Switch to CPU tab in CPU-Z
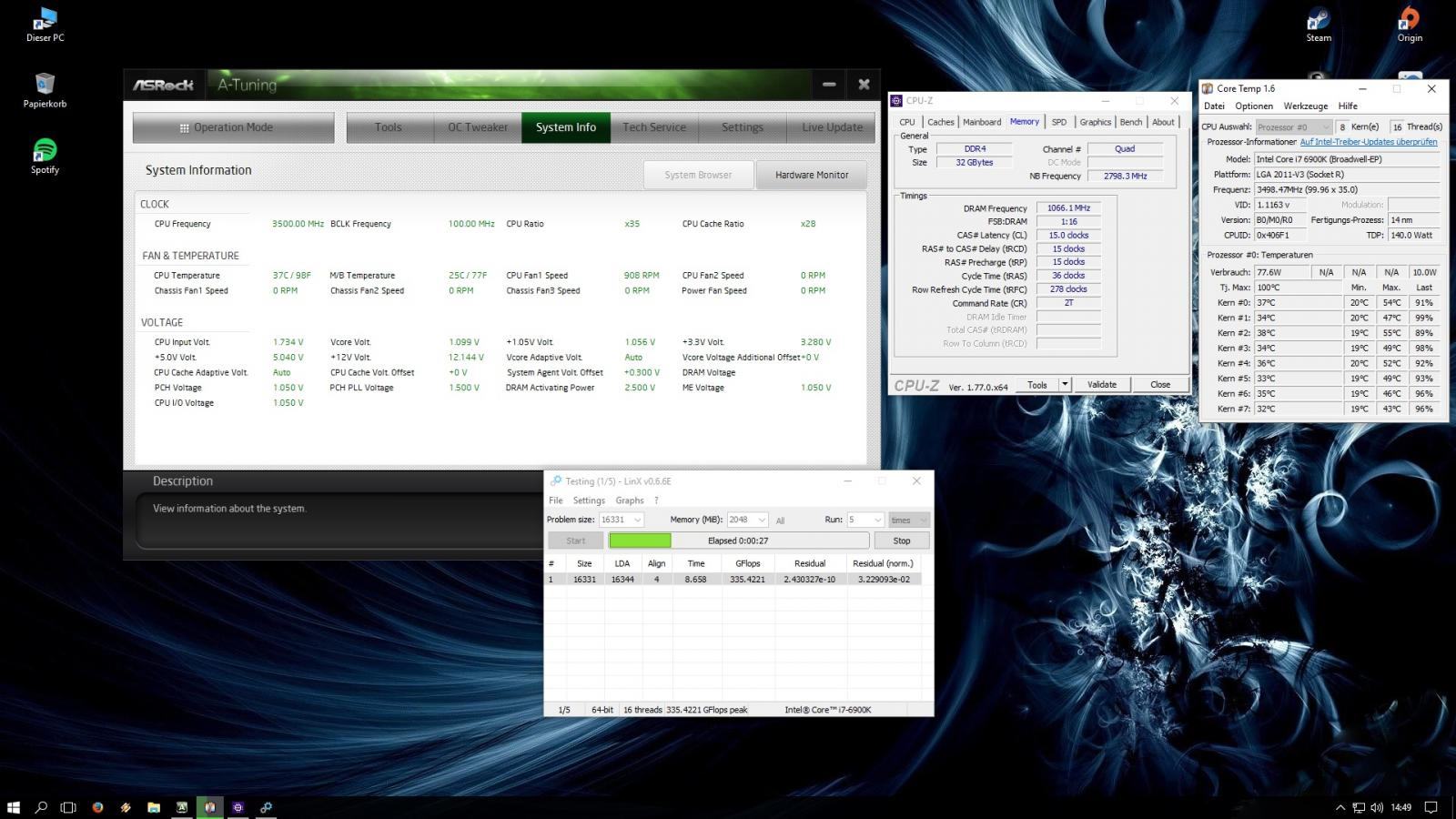Viewport: 1456px width, 819px height. [x=907, y=122]
